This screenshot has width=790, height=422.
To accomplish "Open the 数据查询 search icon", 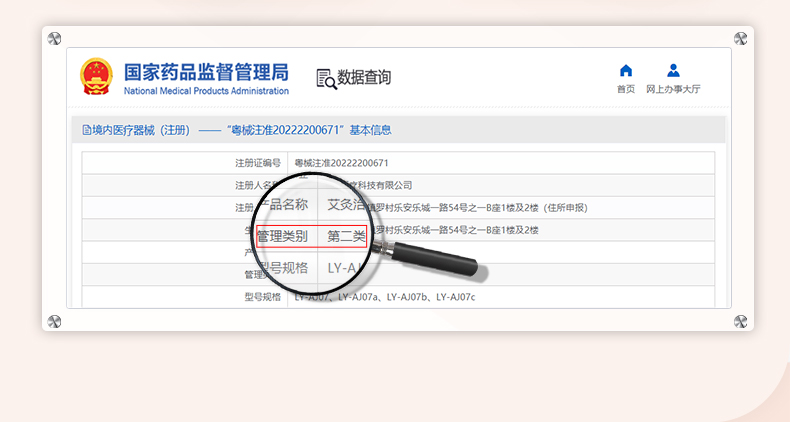I will click(326, 79).
